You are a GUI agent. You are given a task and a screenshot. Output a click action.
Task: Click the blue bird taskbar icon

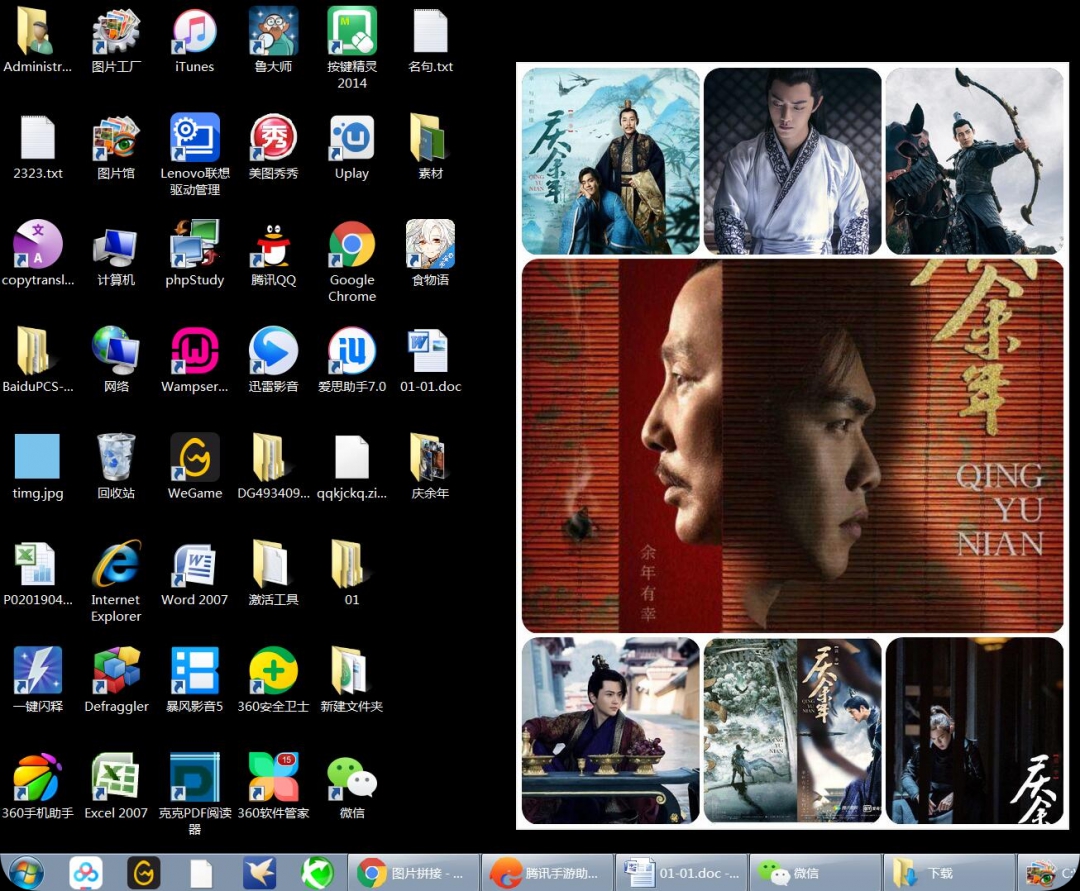[260, 873]
